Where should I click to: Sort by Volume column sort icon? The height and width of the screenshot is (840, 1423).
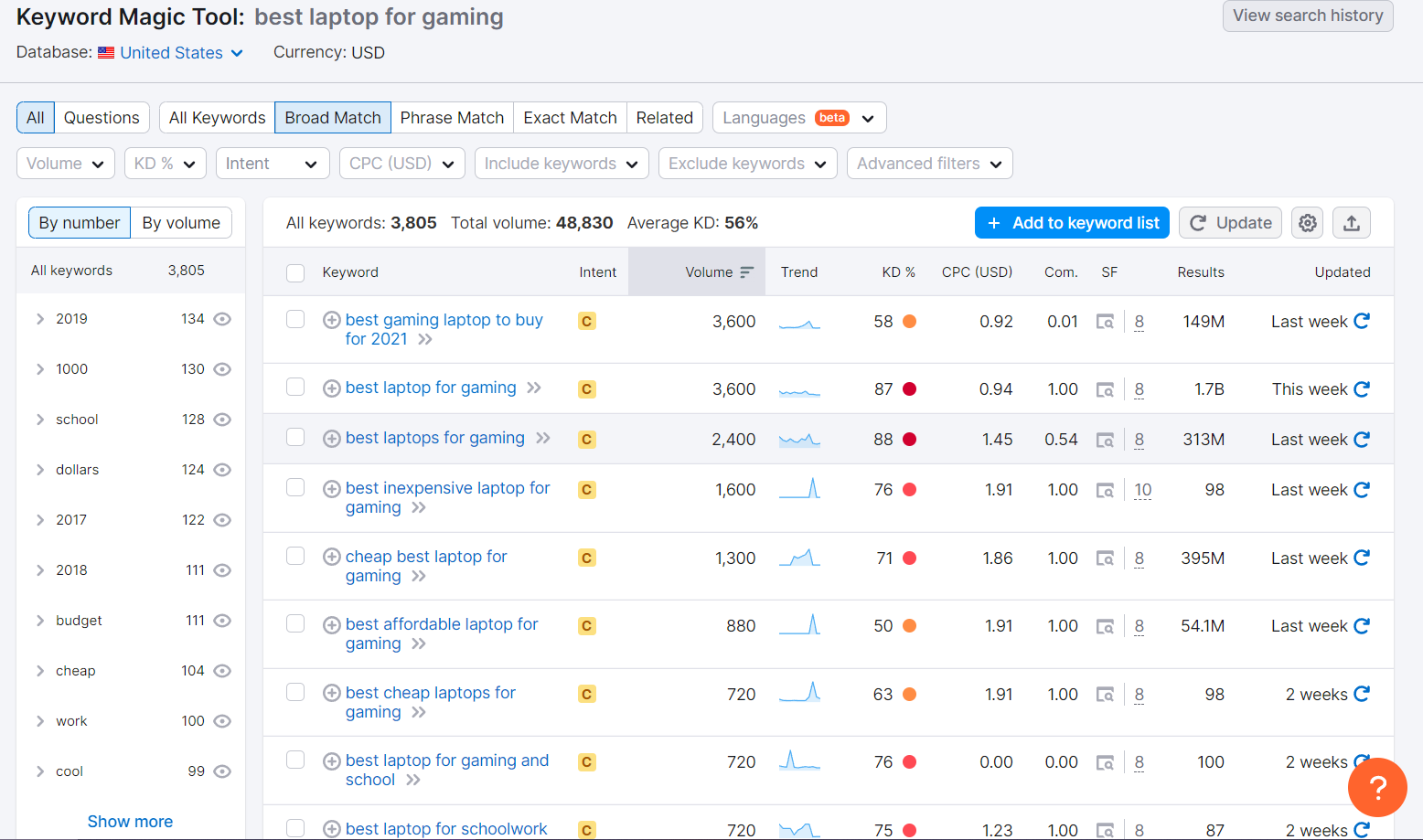tap(746, 272)
